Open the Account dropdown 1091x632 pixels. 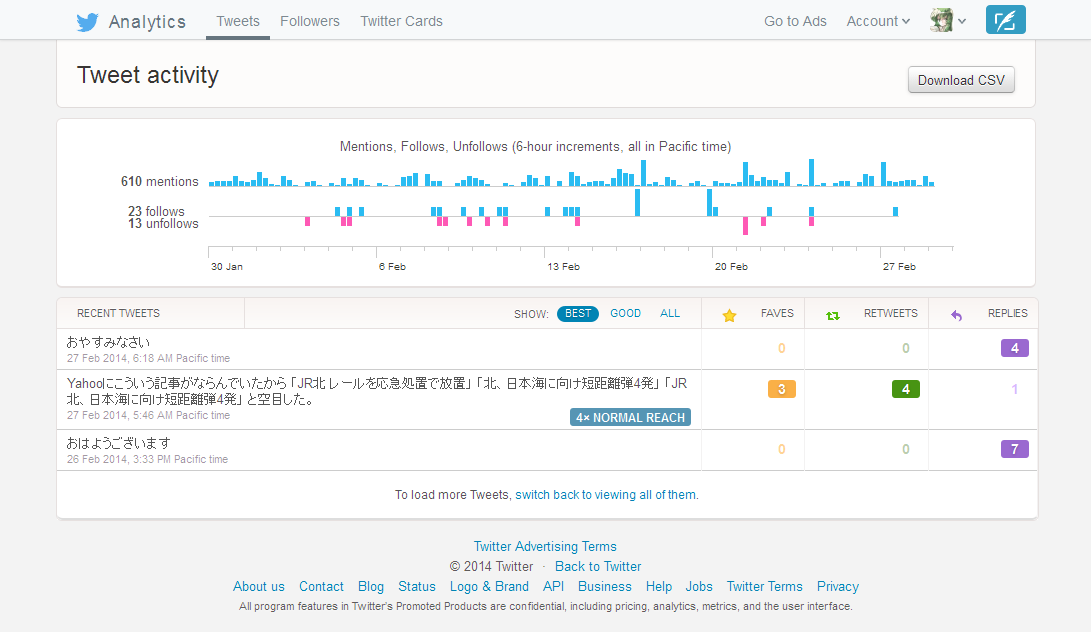click(877, 21)
